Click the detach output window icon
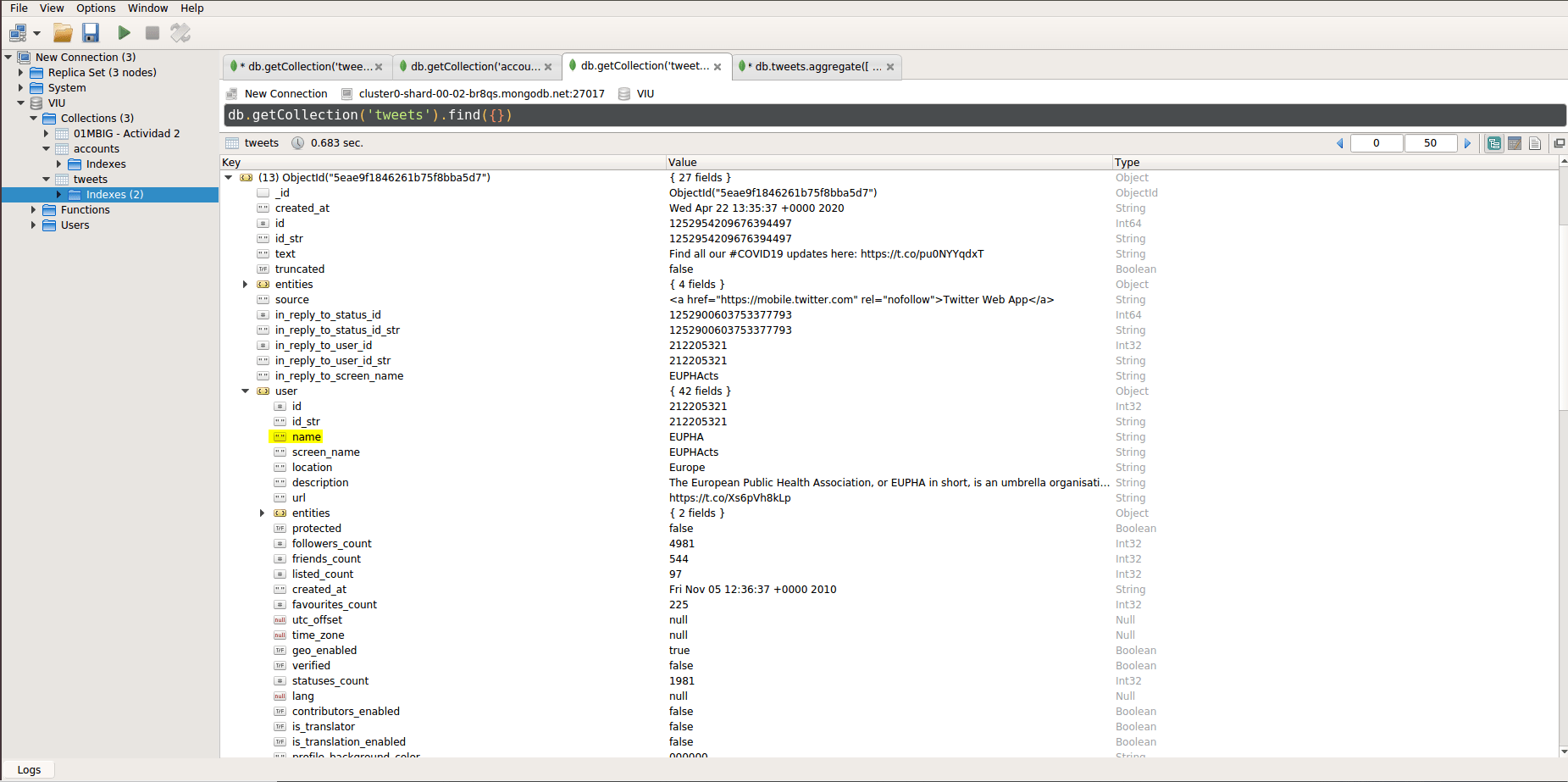This screenshot has width=1568, height=782. [x=1559, y=143]
